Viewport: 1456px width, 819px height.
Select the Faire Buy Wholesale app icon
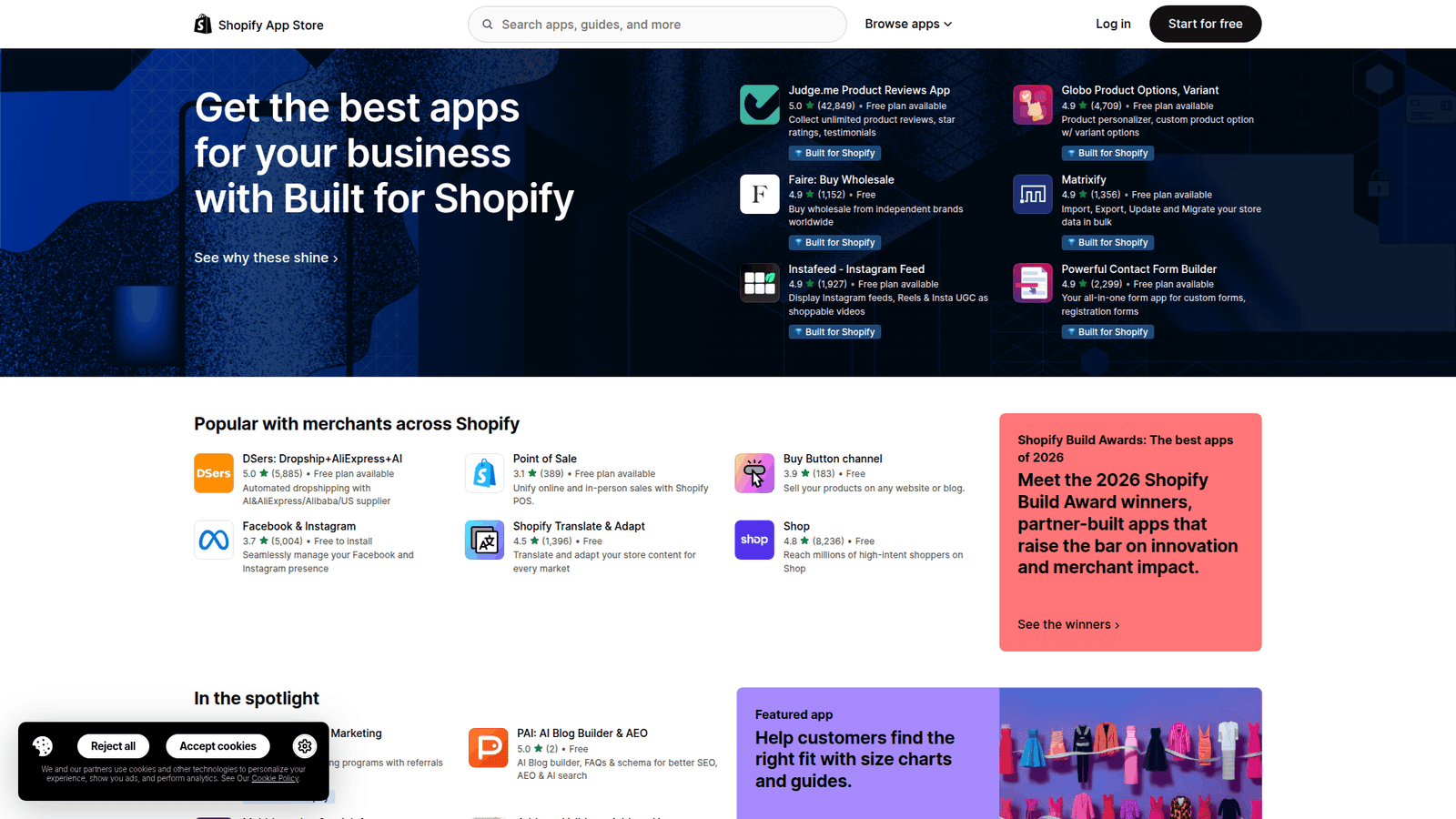pyautogui.click(x=760, y=194)
